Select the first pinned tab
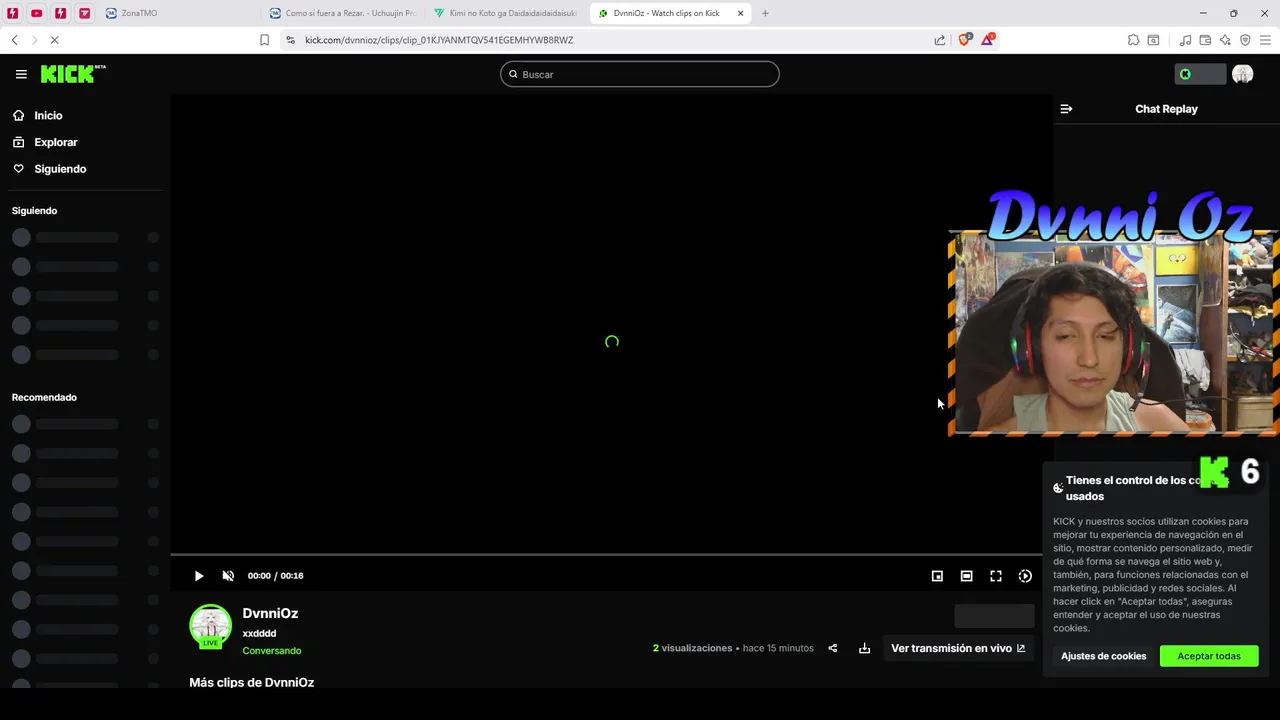The image size is (1280, 720). coord(12,13)
